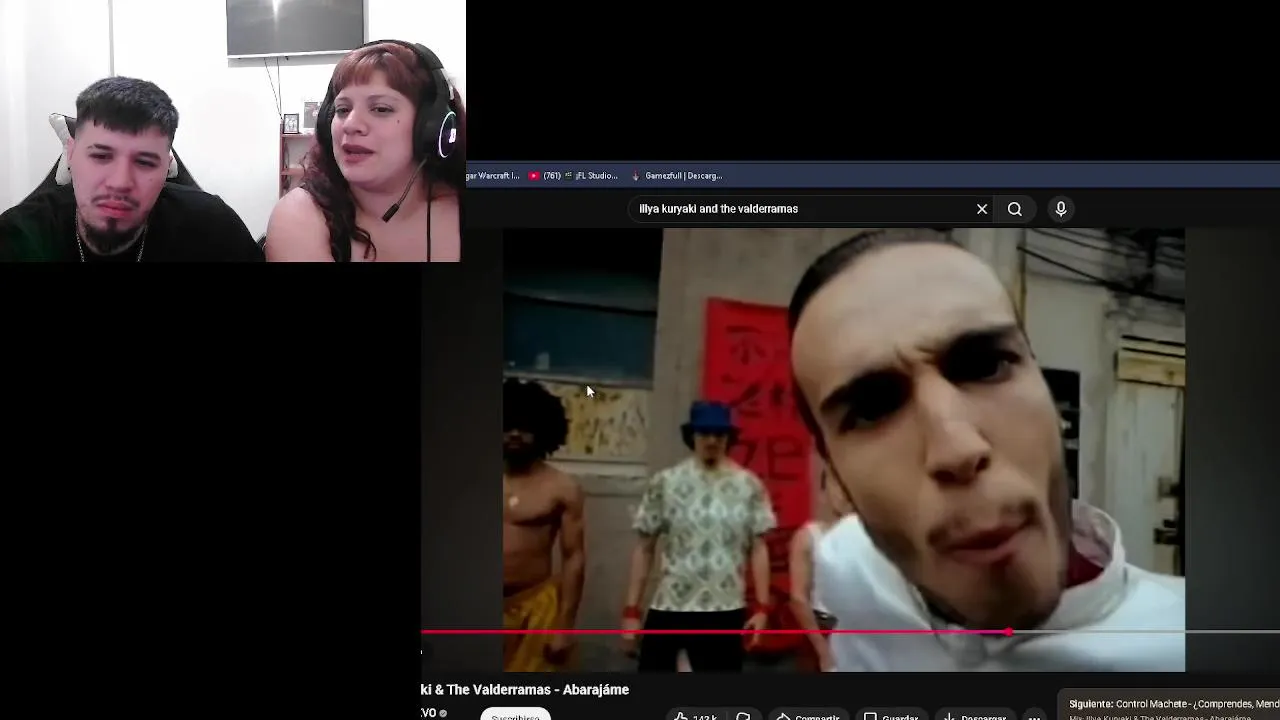Screen dimensions: 1280x720
Task: Click the red video progress scrubber handle
Action: click(x=1008, y=632)
